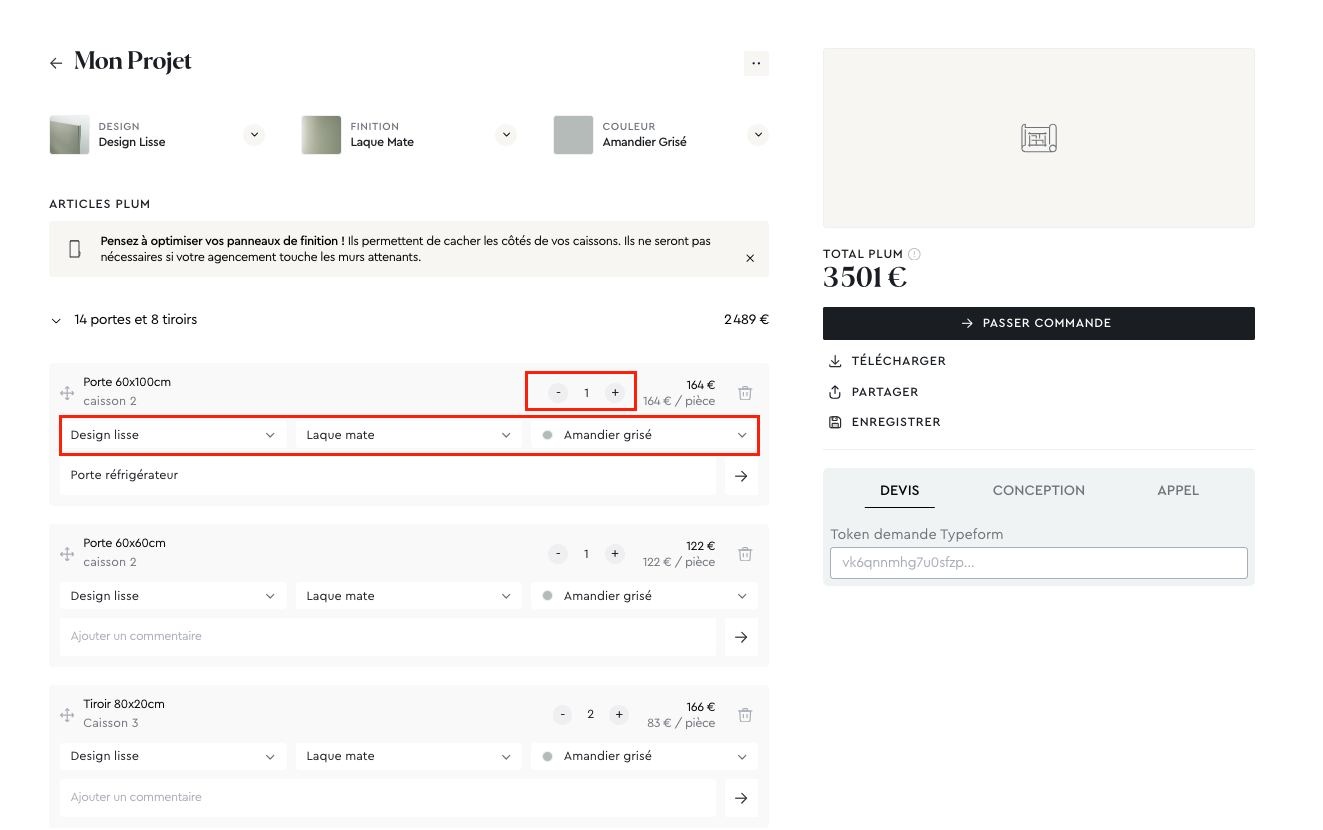Click the Total Plum info icon
This screenshot has height=830, width=1323.
pyautogui.click(x=914, y=254)
